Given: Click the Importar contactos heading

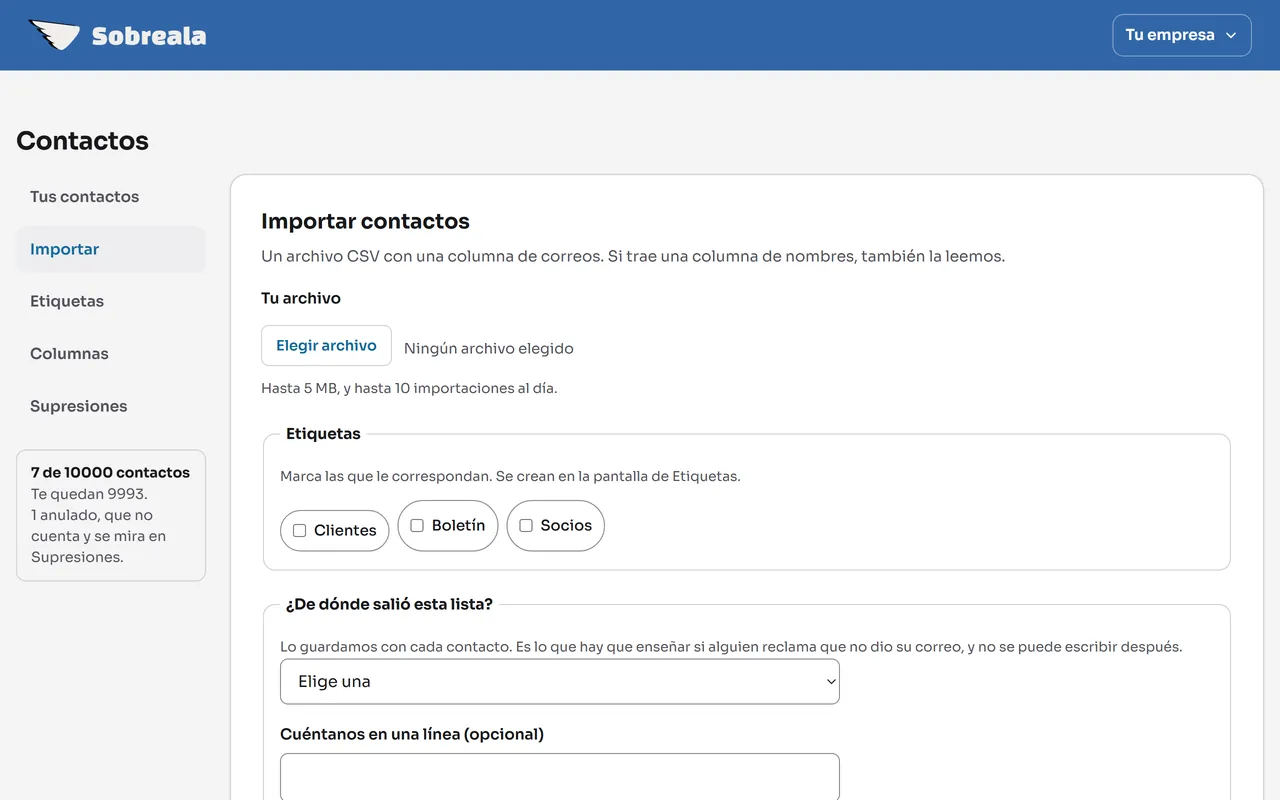Looking at the screenshot, I should [365, 221].
